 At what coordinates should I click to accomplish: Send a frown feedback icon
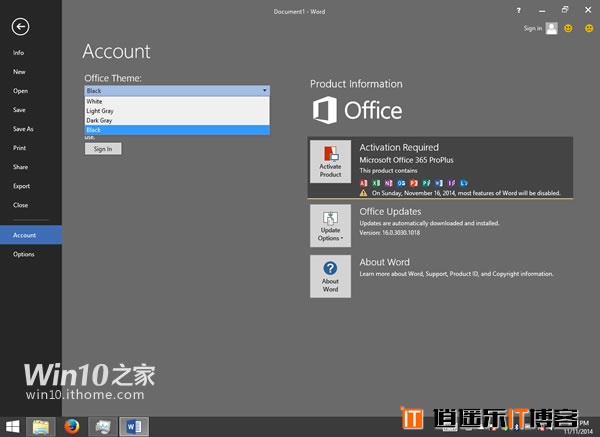589,28
